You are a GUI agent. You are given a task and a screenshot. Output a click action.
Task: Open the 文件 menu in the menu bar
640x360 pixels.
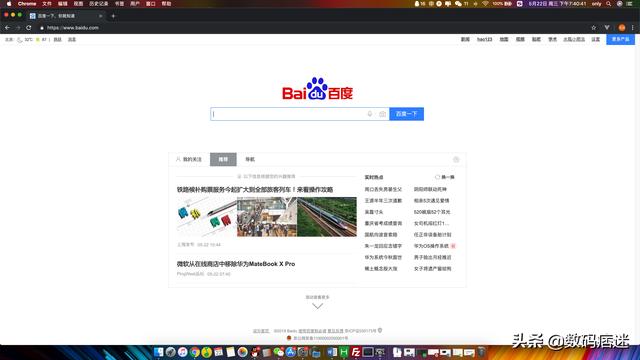tap(47, 4)
